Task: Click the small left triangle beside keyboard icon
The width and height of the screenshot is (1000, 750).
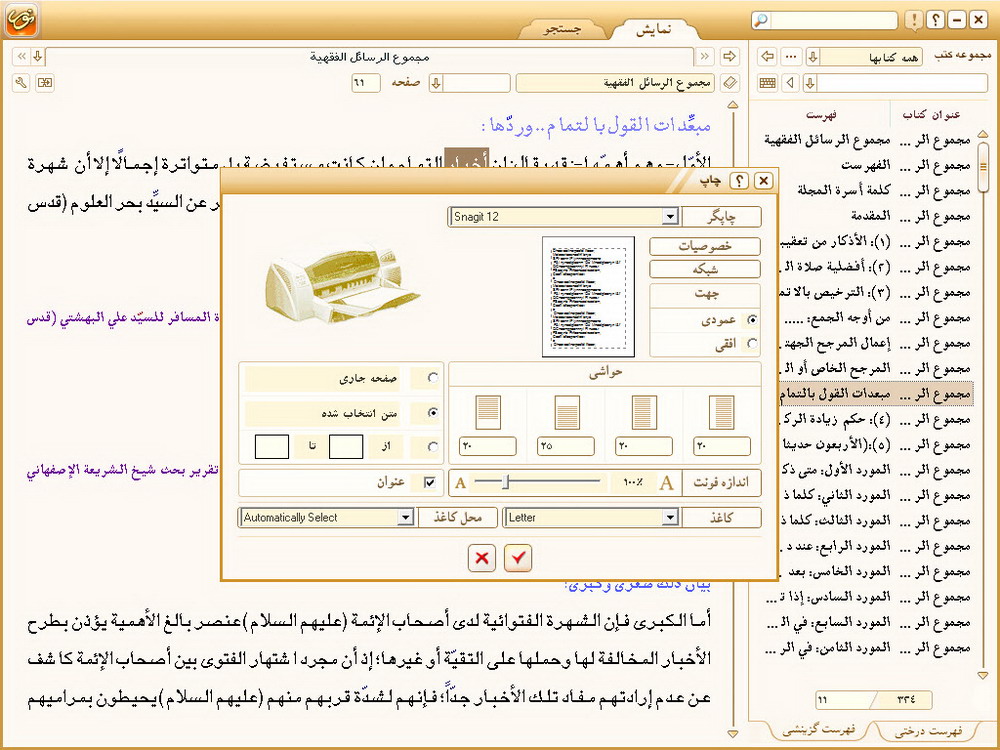Action: pyautogui.click(x=791, y=82)
